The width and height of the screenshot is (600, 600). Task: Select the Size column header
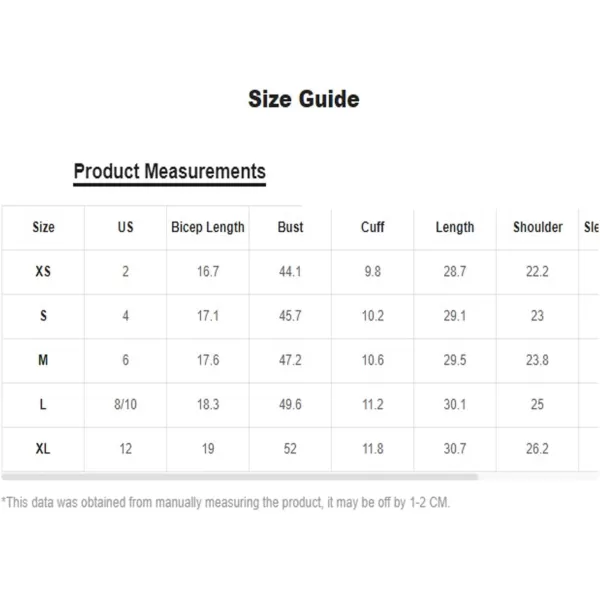[x=43, y=227]
